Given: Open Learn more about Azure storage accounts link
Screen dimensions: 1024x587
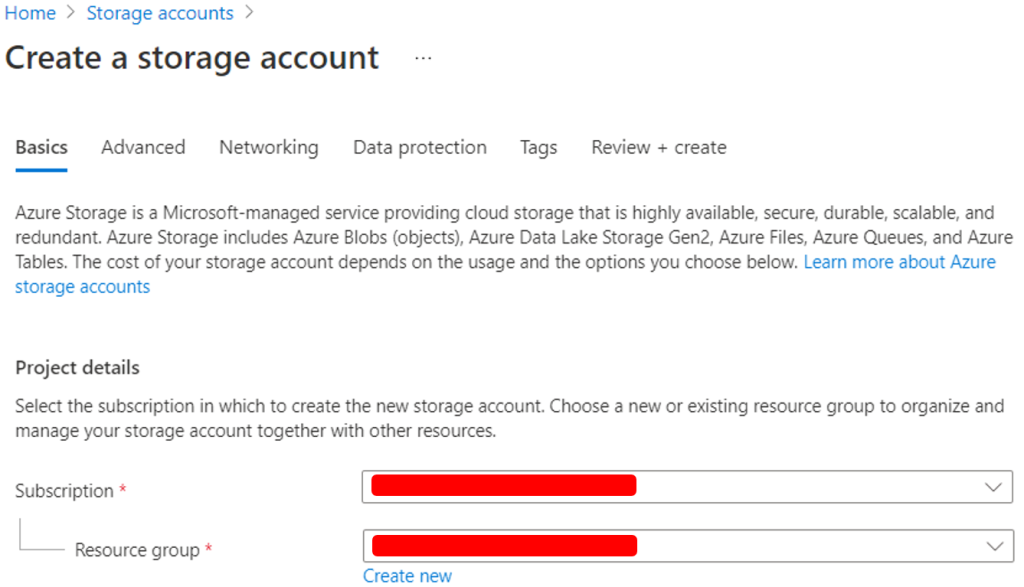Looking at the screenshot, I should pos(899,262).
